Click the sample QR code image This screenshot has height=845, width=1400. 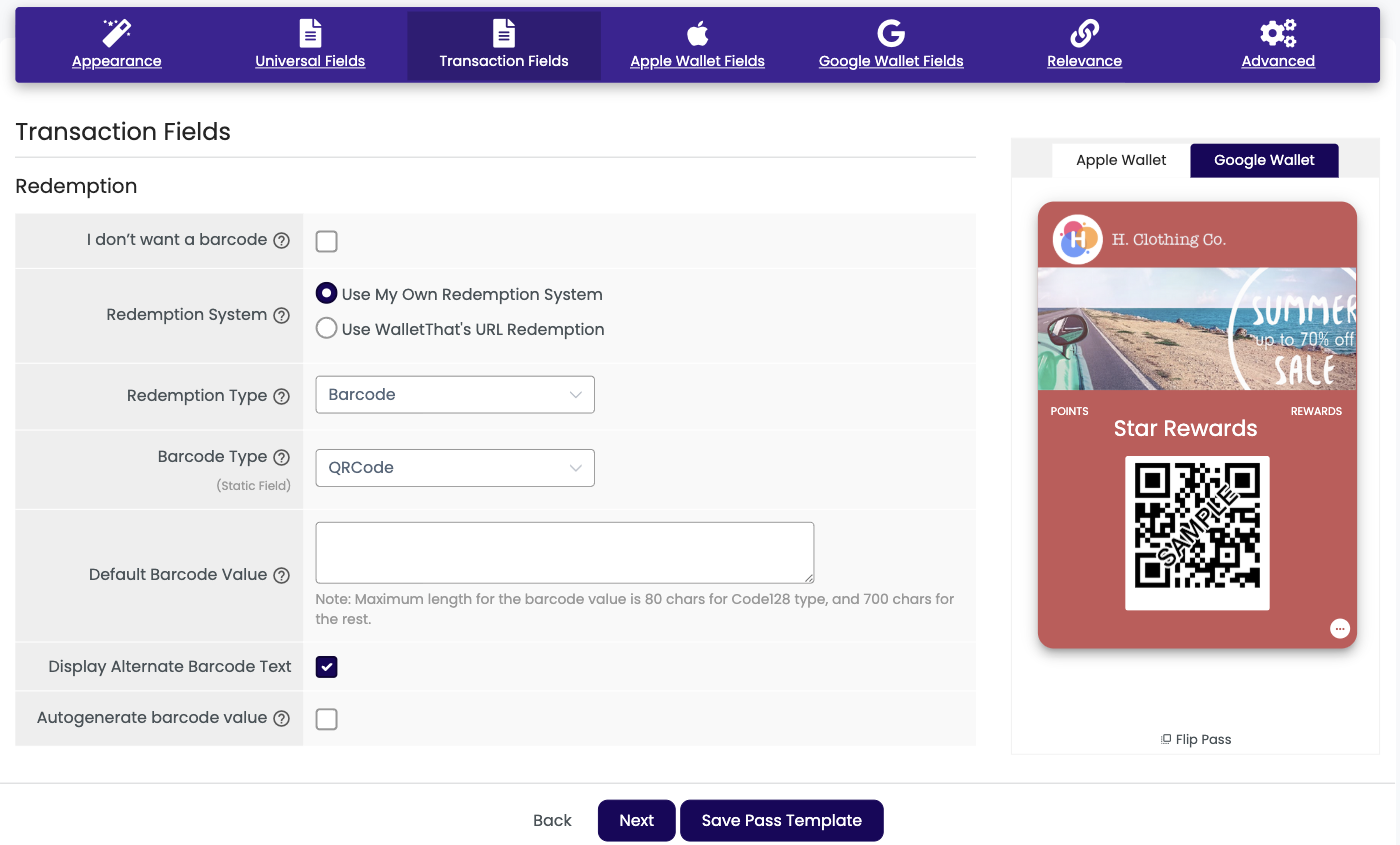tap(1197, 533)
